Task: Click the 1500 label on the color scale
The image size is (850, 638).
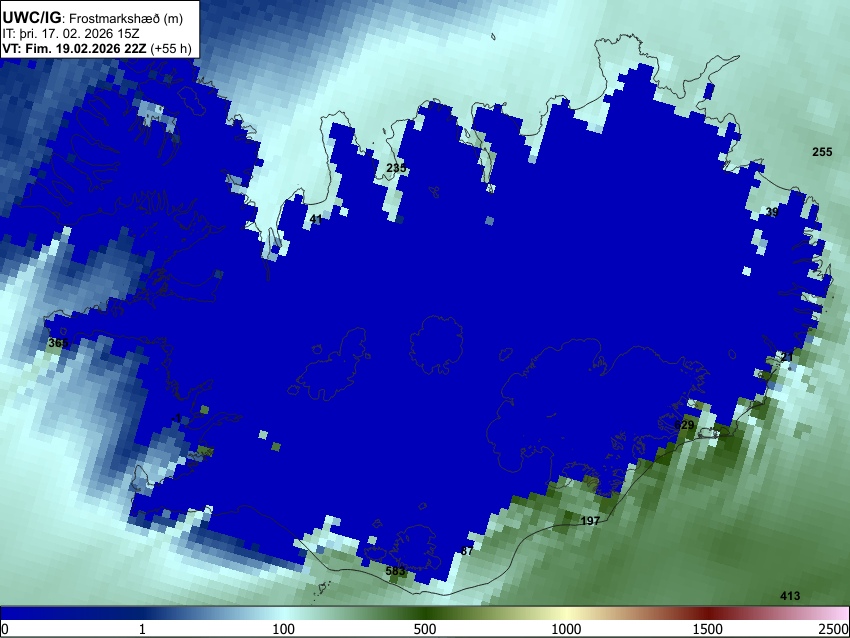Action: (708, 629)
